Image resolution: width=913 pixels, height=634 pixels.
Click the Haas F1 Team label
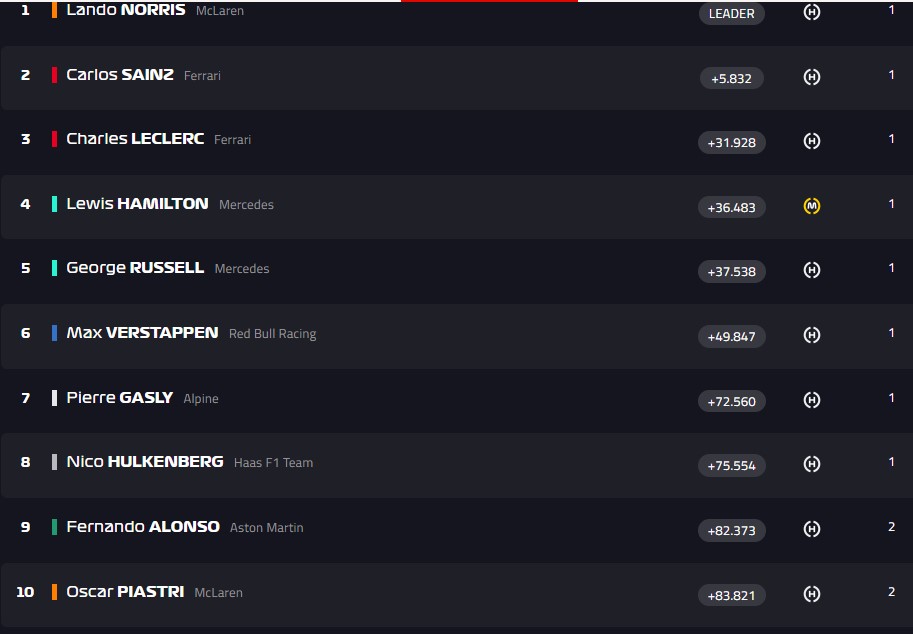click(x=273, y=463)
